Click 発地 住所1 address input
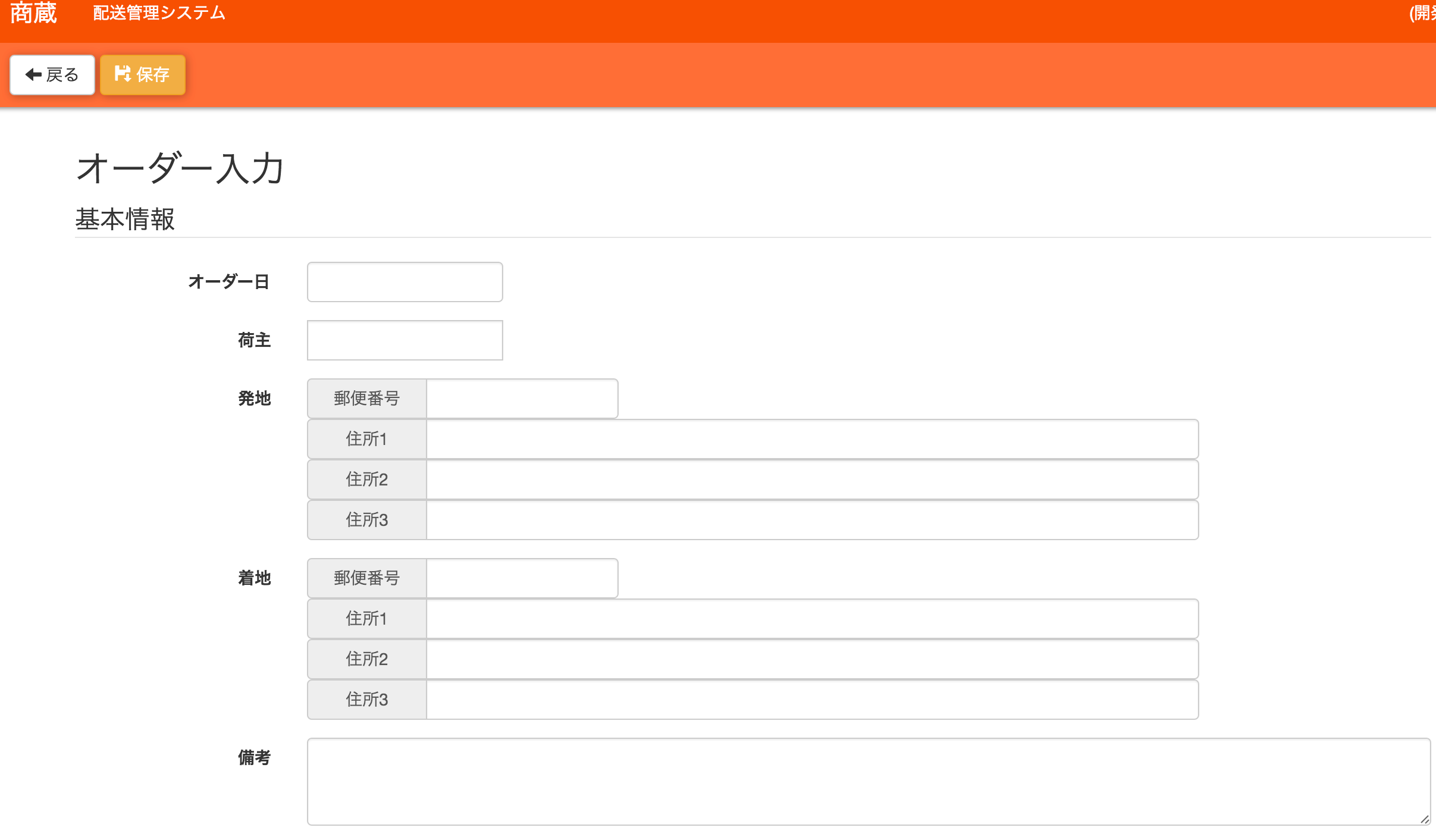This screenshot has height=840, width=1436. (x=812, y=439)
